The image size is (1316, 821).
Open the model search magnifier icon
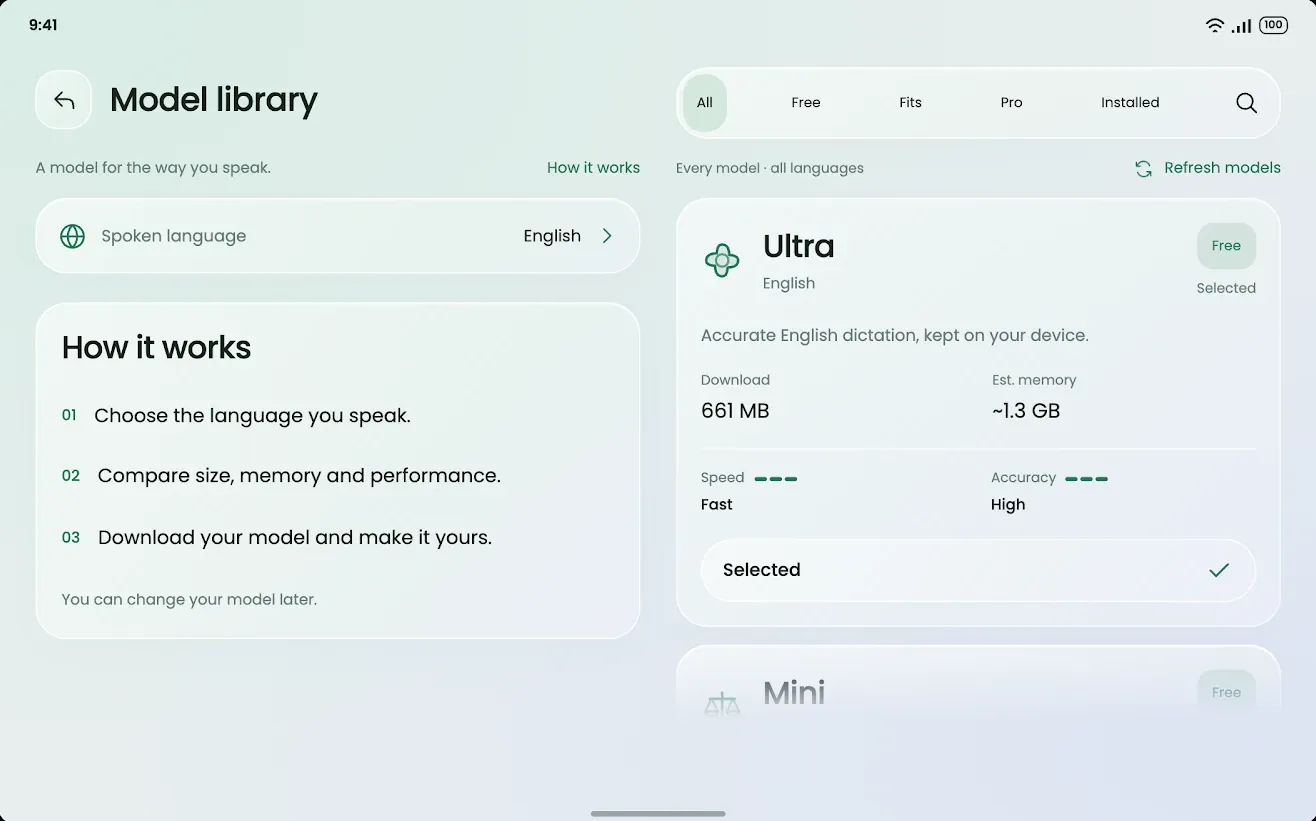[x=1246, y=103]
